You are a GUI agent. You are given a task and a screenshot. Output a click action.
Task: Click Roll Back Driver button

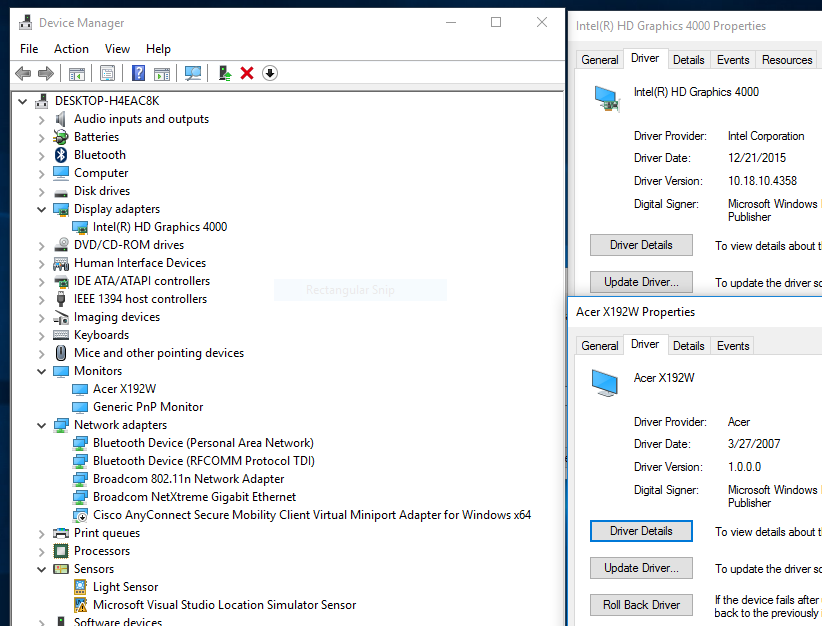[641, 605]
